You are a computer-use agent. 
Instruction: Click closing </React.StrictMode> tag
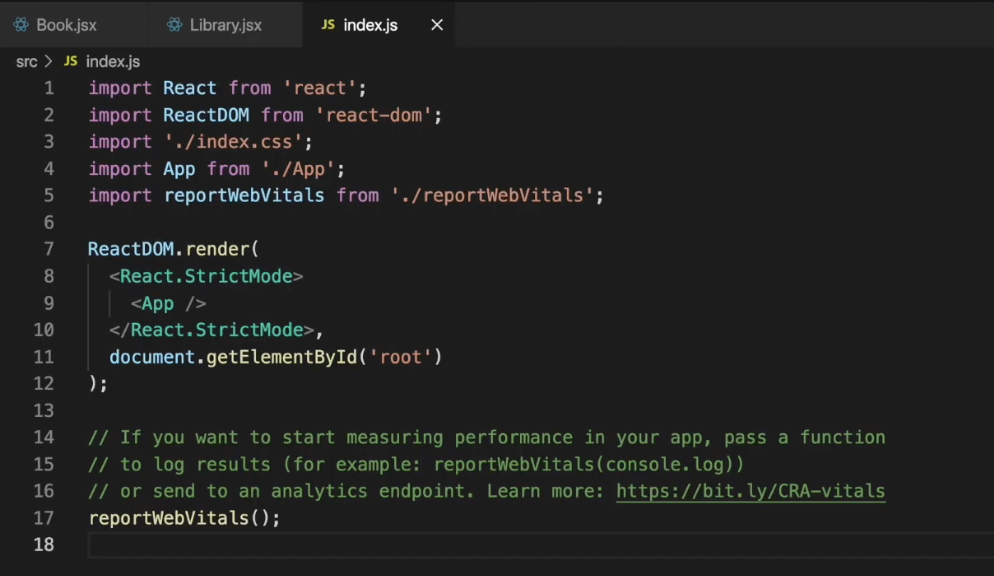click(x=212, y=330)
